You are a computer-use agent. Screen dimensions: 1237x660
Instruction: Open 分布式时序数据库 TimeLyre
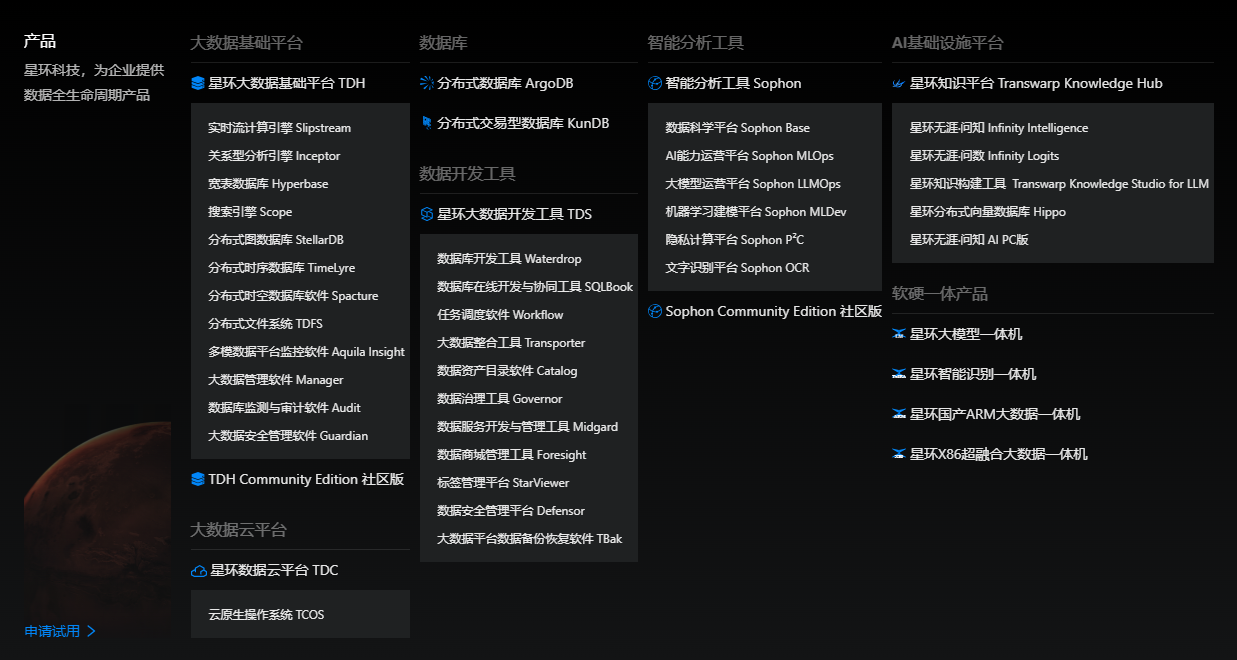(281, 268)
